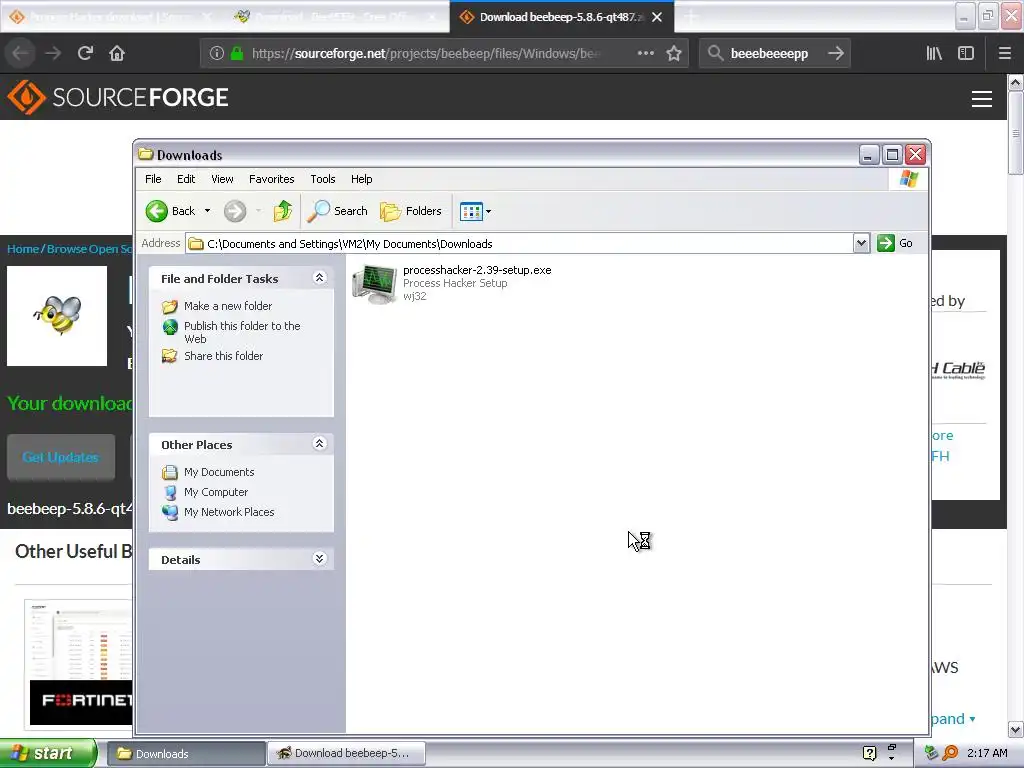Click the My Network Places icon
Image resolution: width=1024 pixels, height=768 pixels.
click(170, 513)
